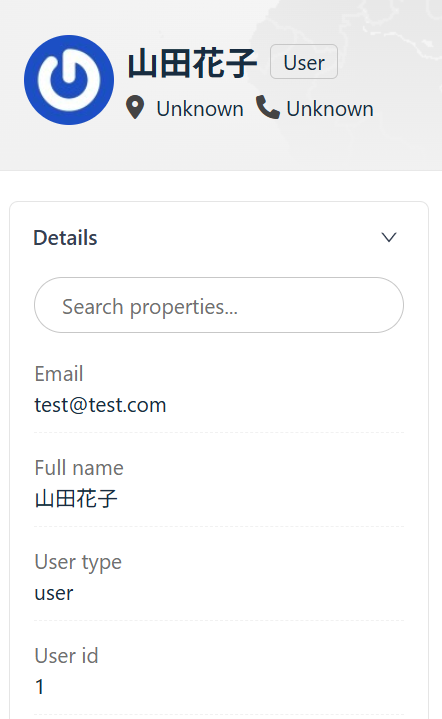Click the User role badge
The width and height of the screenshot is (442, 719).
tap(304, 62)
